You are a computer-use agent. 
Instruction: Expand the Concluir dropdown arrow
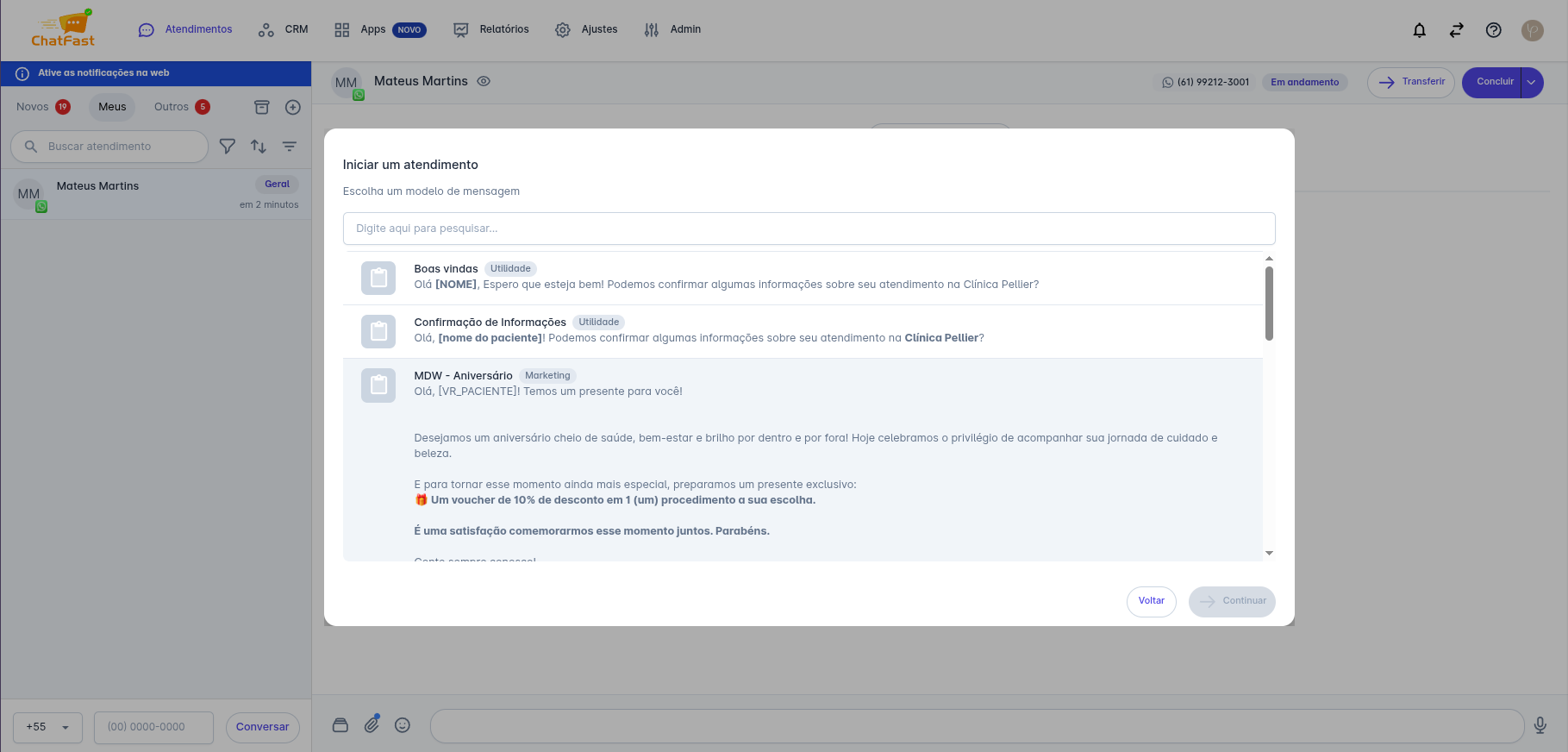(x=1531, y=83)
